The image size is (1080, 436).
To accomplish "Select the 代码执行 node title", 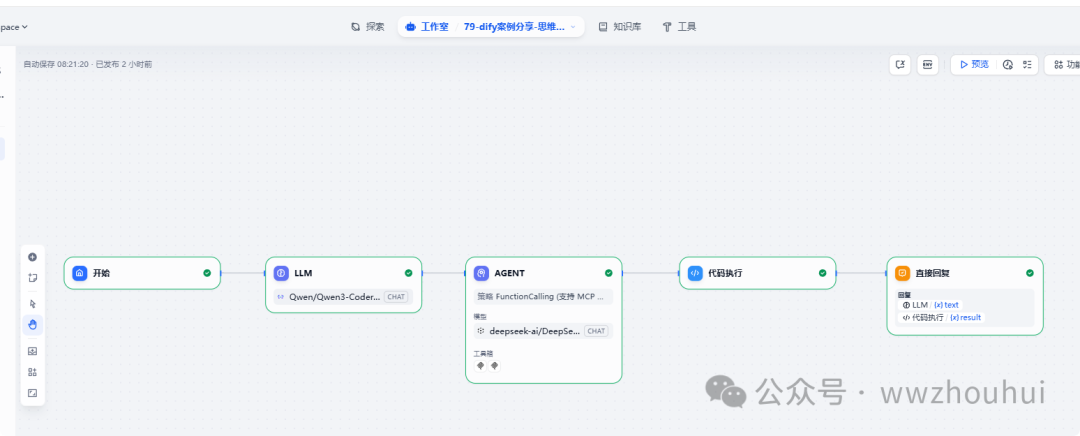I will 727,273.
